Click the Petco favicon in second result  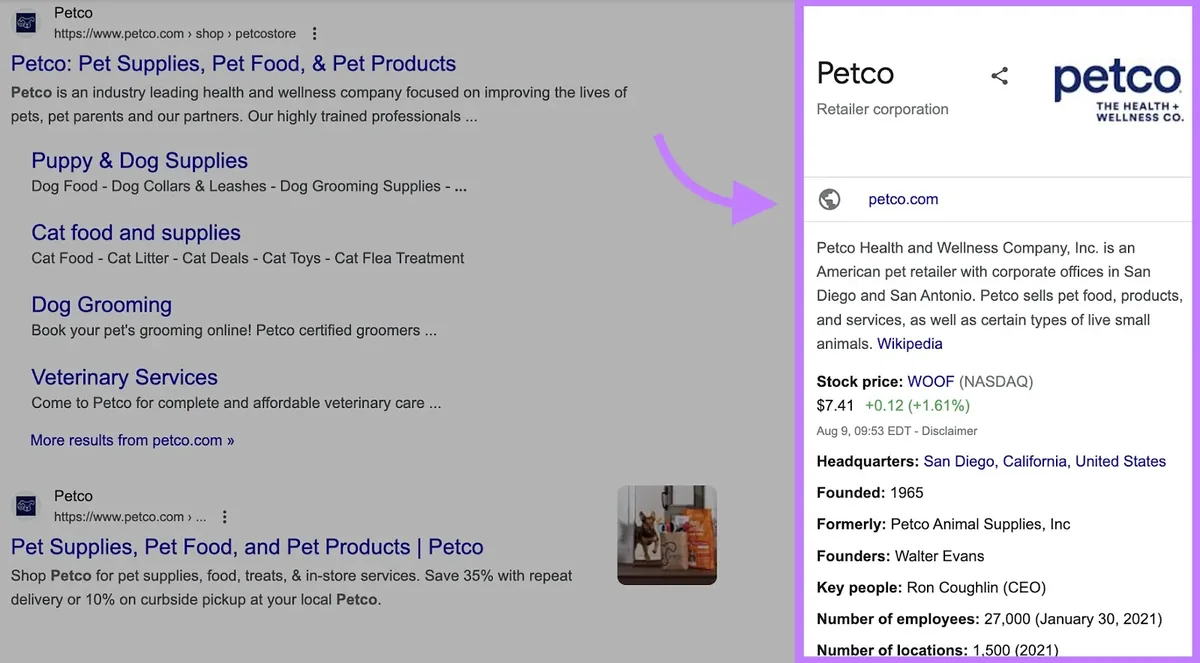(x=26, y=506)
